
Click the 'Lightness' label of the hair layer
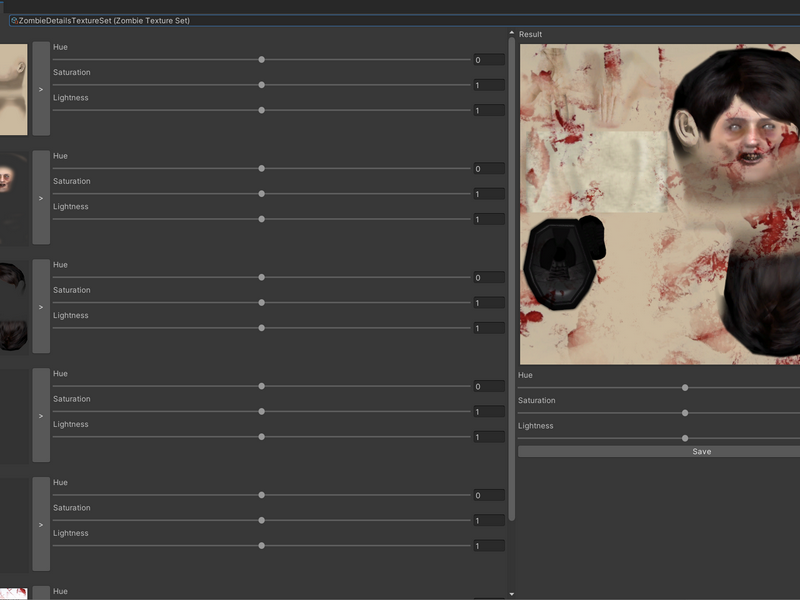pyautogui.click(x=71, y=315)
